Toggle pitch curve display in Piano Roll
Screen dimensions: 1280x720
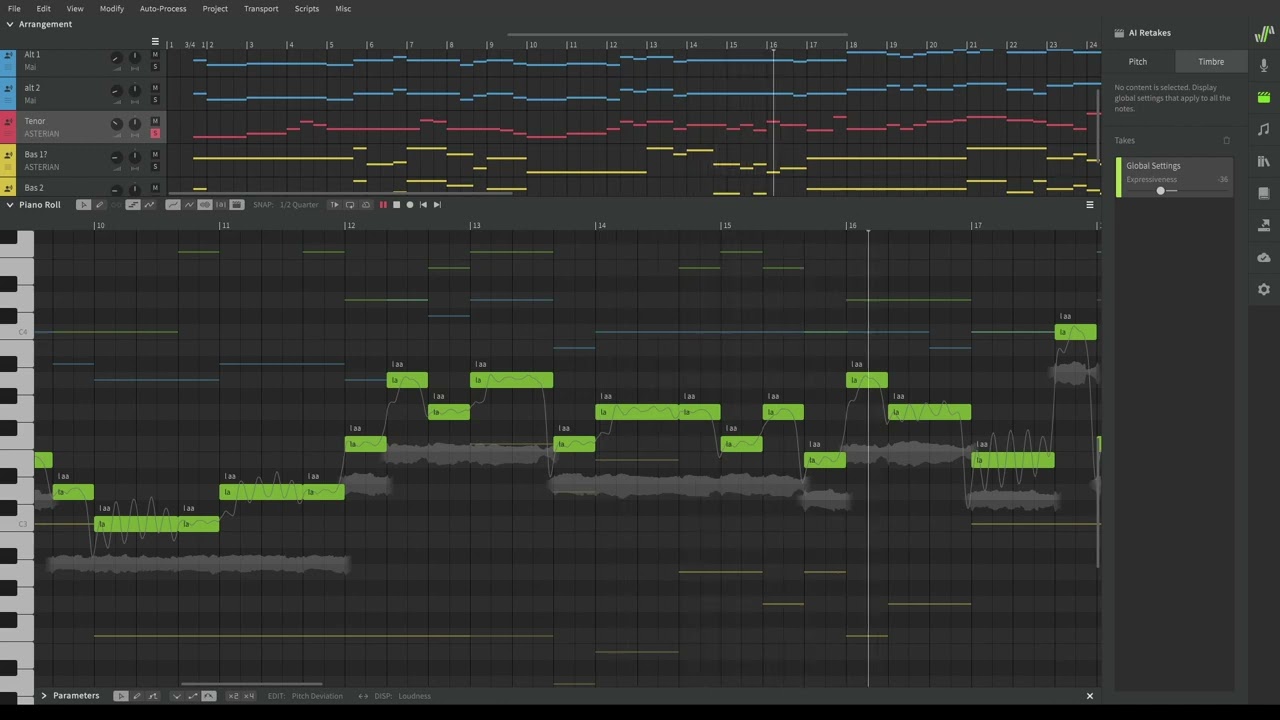[x=173, y=205]
